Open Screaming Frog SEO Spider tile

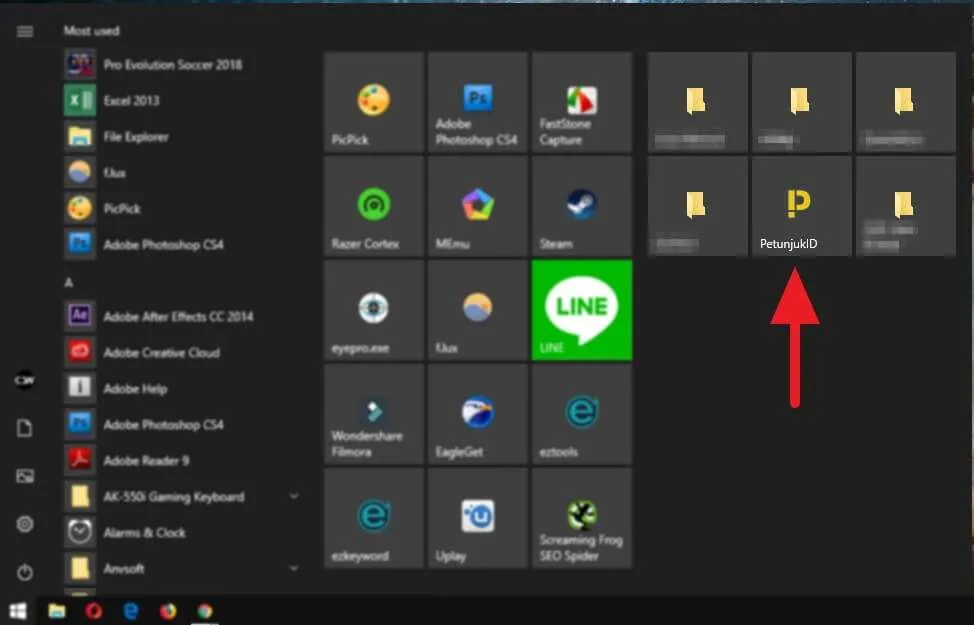pos(582,518)
